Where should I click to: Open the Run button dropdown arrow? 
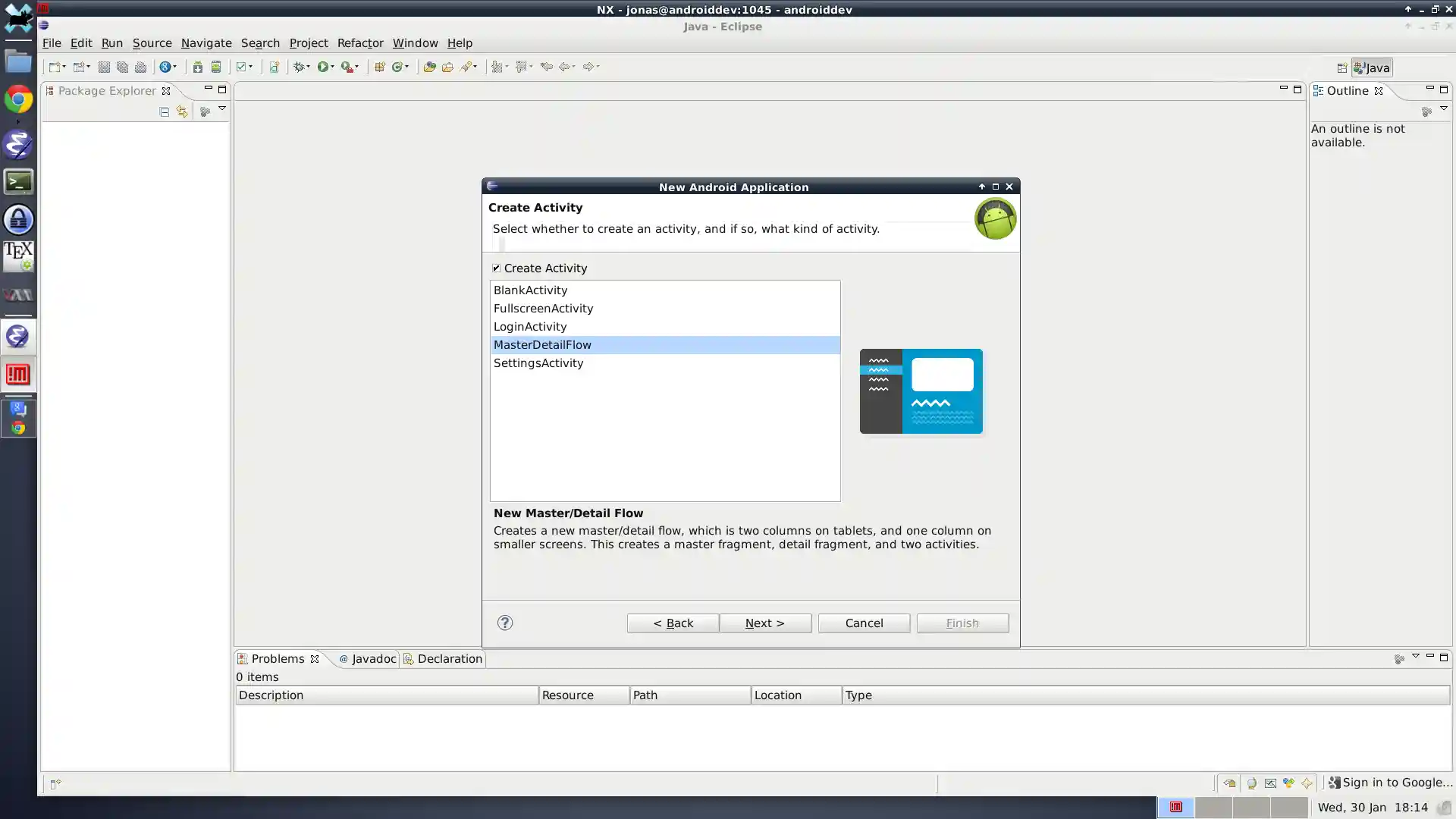333,67
